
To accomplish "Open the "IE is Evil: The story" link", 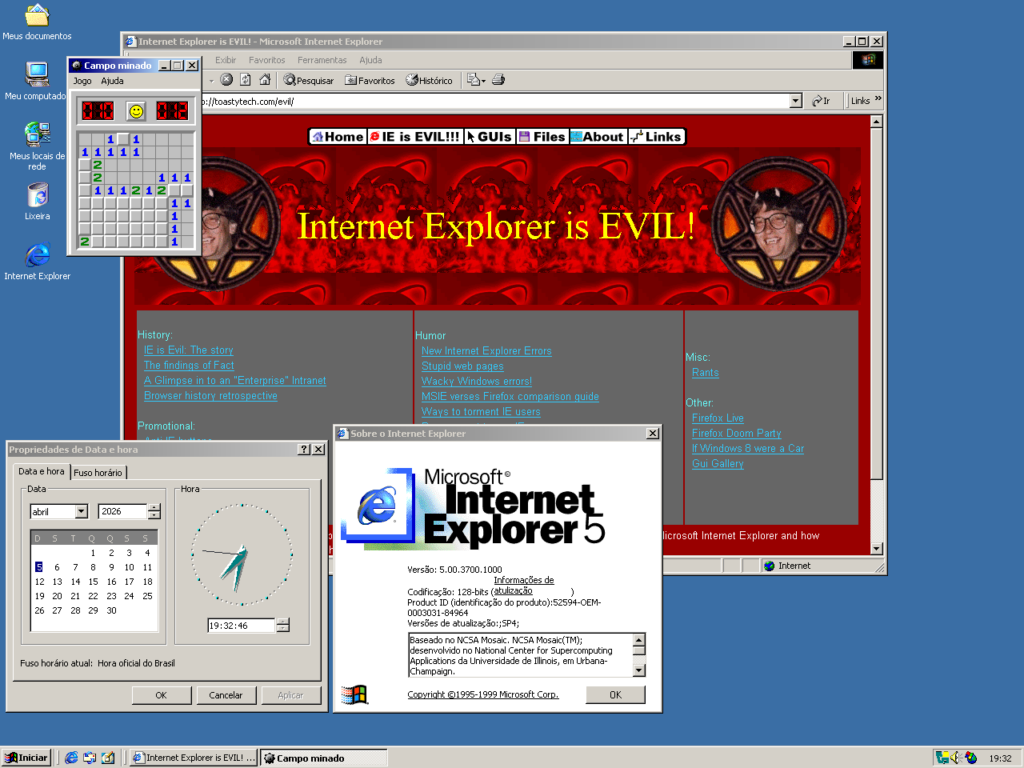I will tap(188, 350).
